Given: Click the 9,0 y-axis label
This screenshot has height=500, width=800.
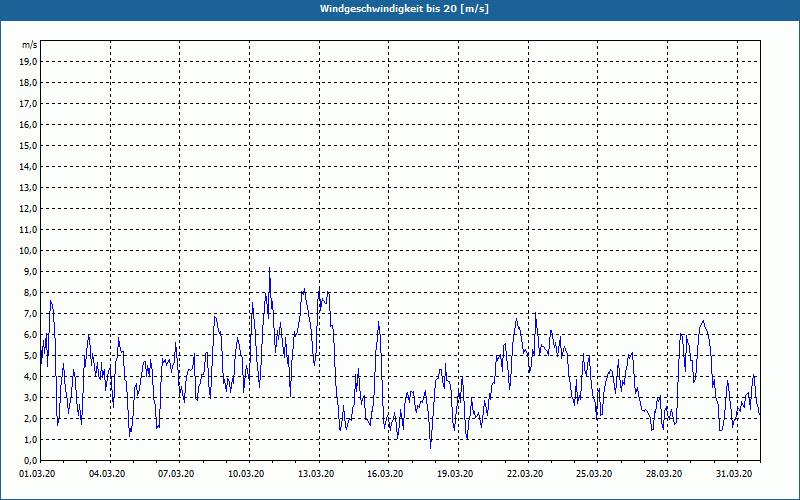Looking at the screenshot, I should (x=30, y=271).
